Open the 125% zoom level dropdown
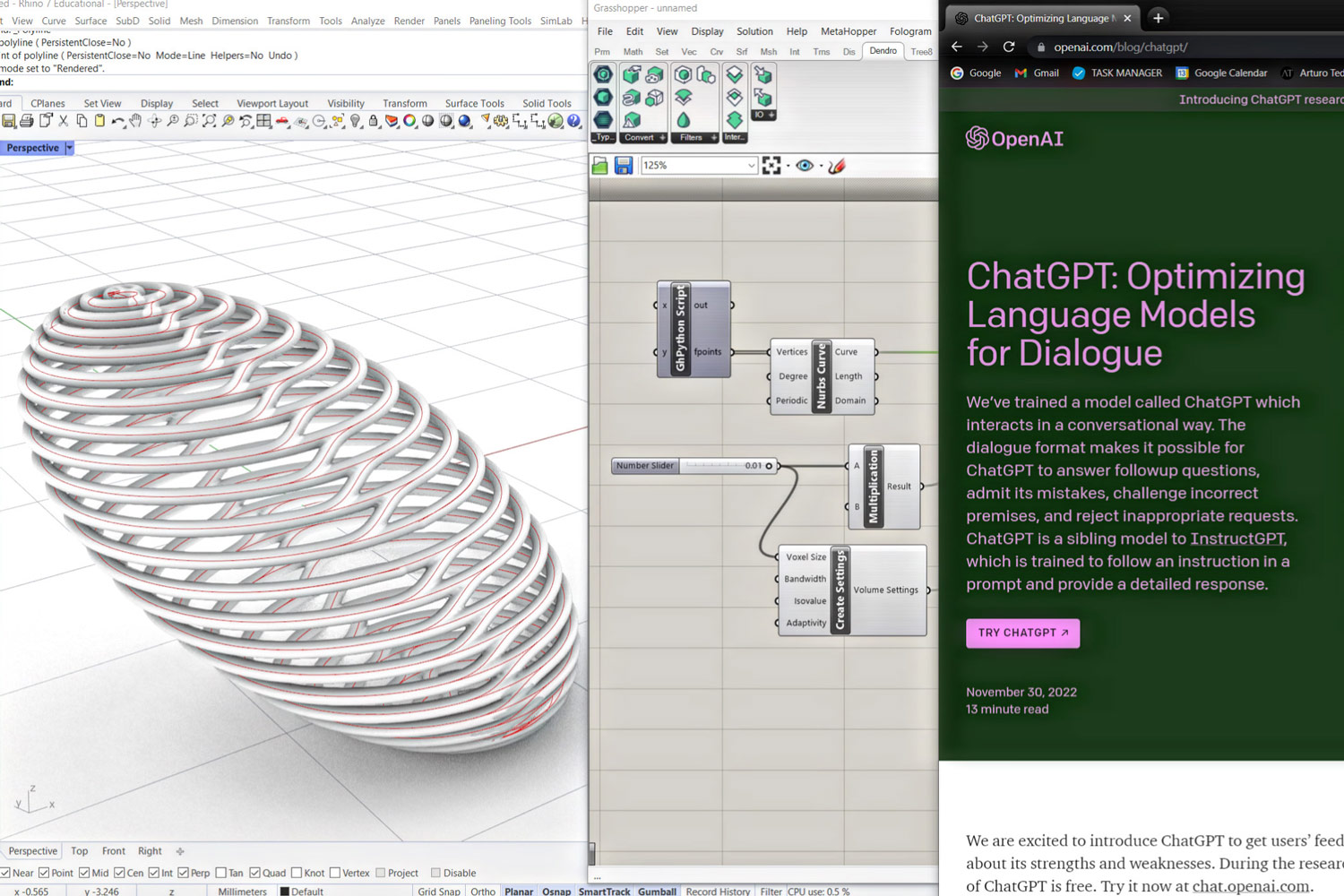 751,166
